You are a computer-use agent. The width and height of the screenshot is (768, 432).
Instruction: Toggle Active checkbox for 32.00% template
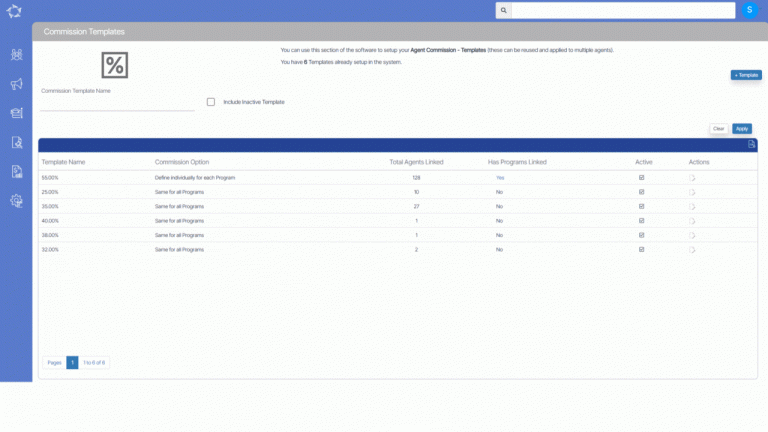(642, 249)
